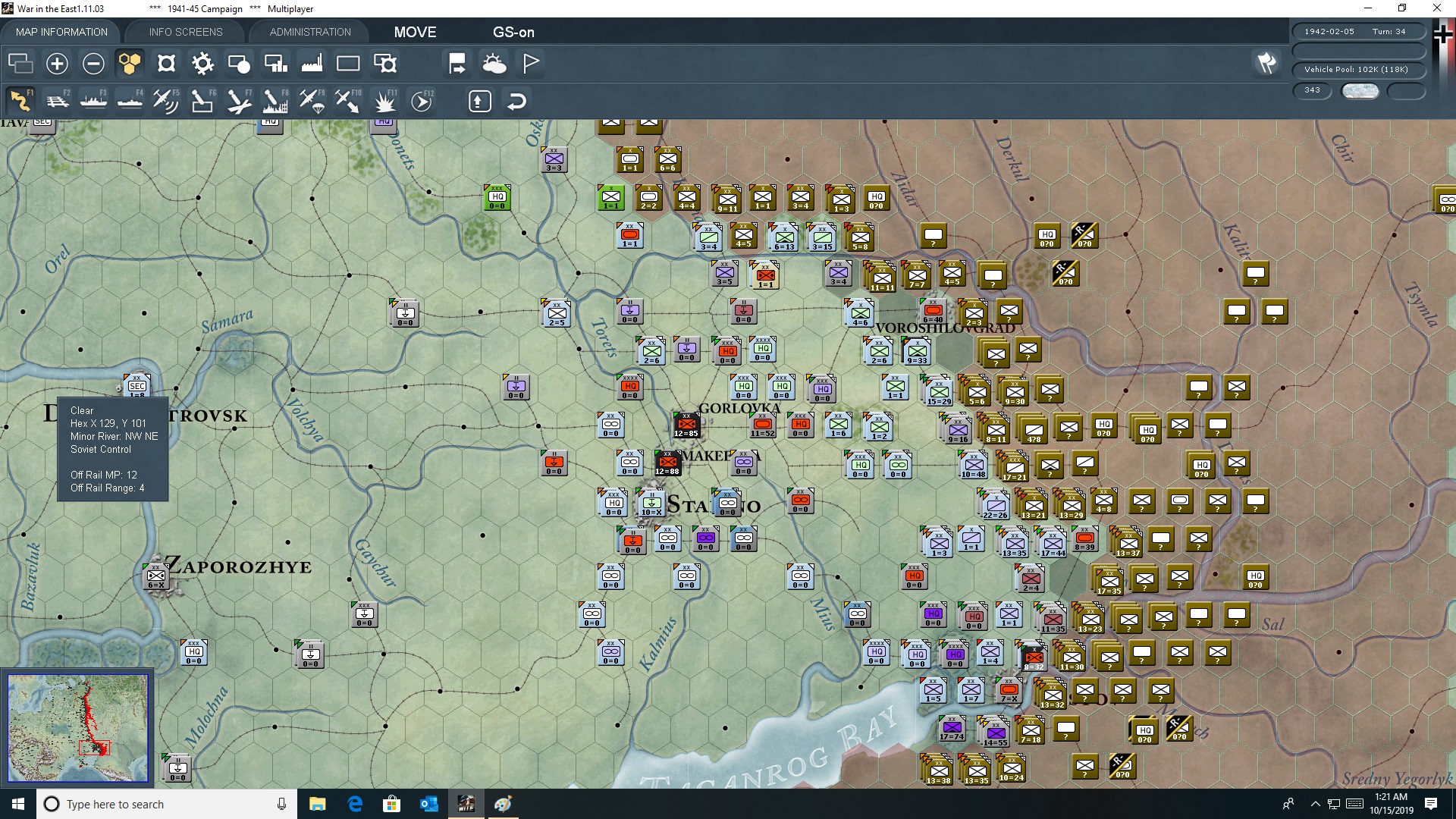
Task: Undo the last move with curved arrow button
Action: pos(516,100)
